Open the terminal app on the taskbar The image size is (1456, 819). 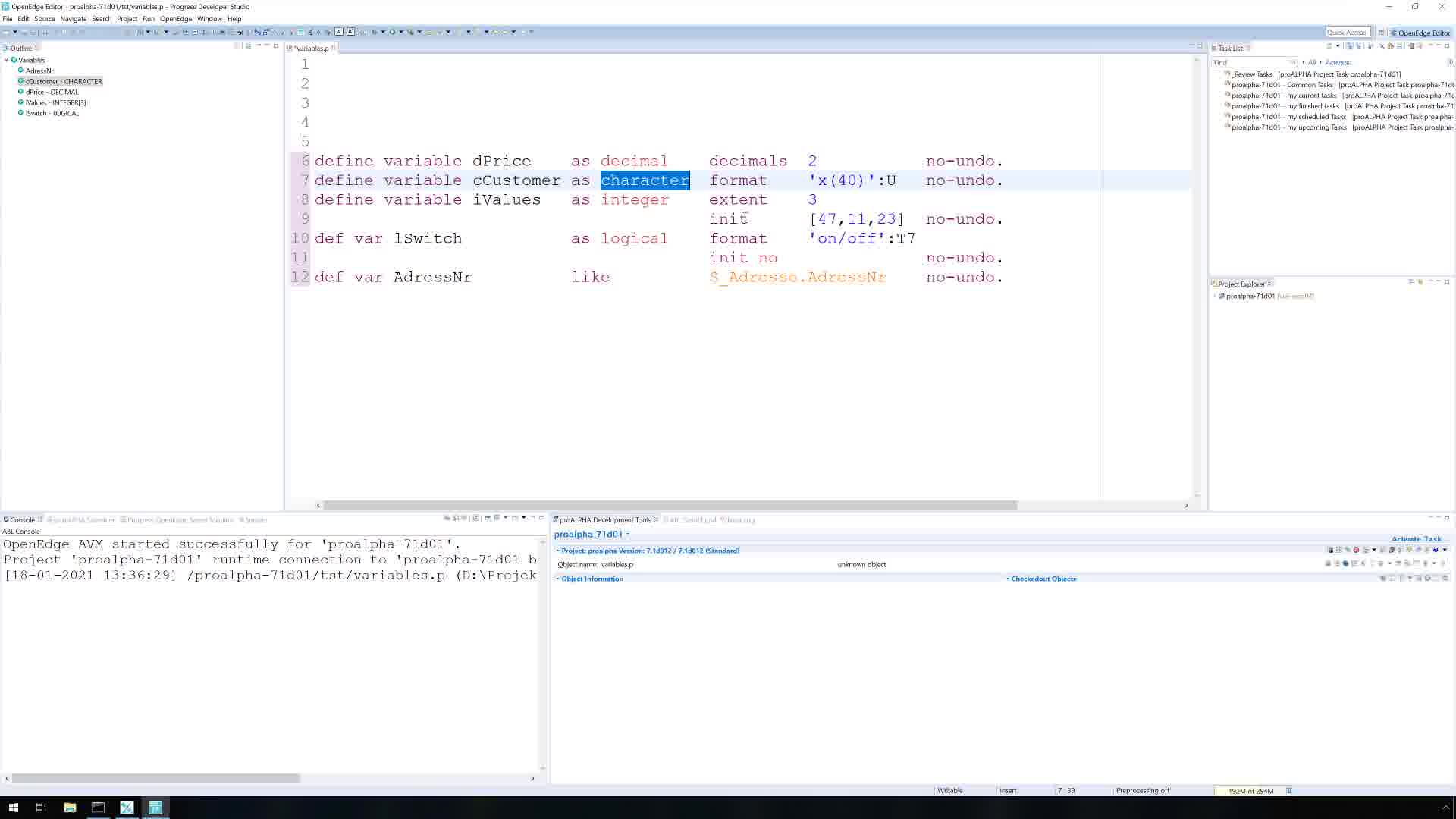(98, 808)
